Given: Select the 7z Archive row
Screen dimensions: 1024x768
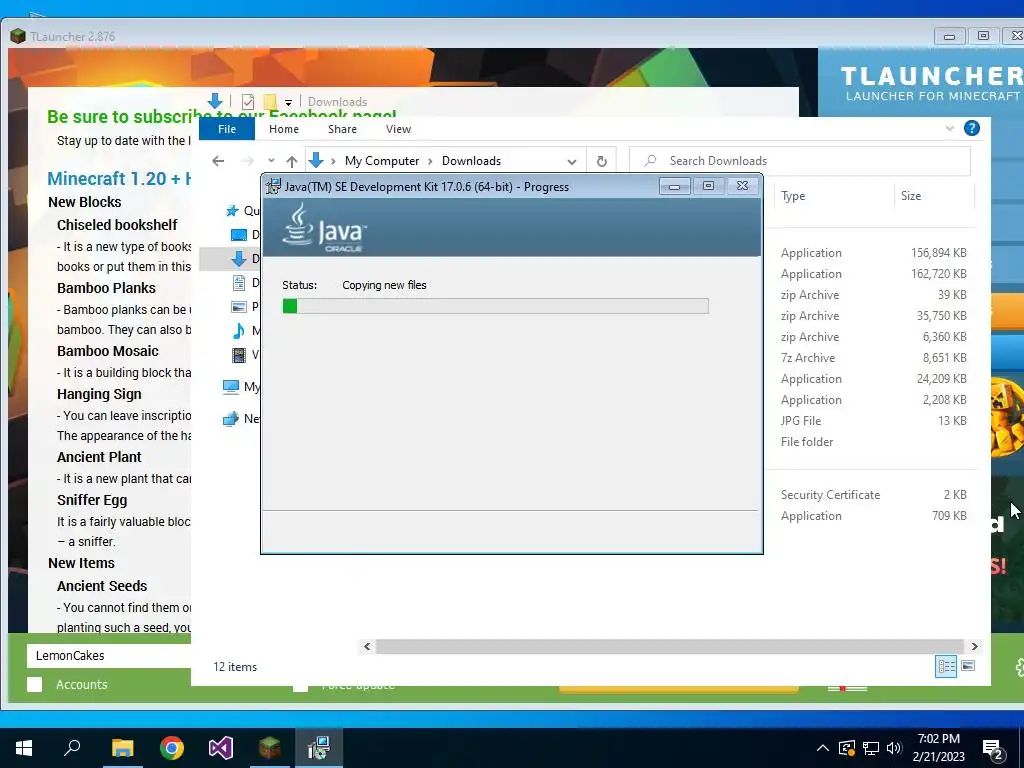Looking at the screenshot, I should (x=872, y=358).
